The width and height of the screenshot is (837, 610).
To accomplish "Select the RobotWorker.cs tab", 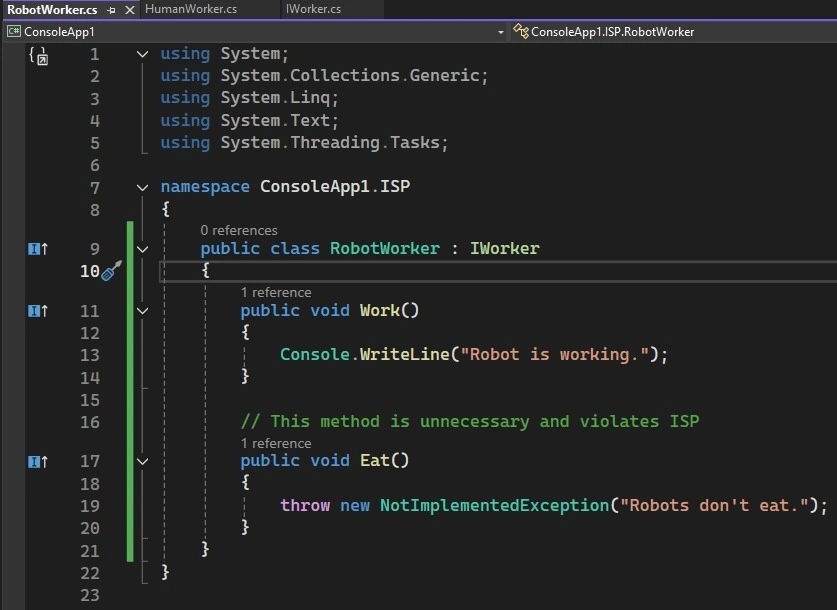I will click(x=52, y=10).
